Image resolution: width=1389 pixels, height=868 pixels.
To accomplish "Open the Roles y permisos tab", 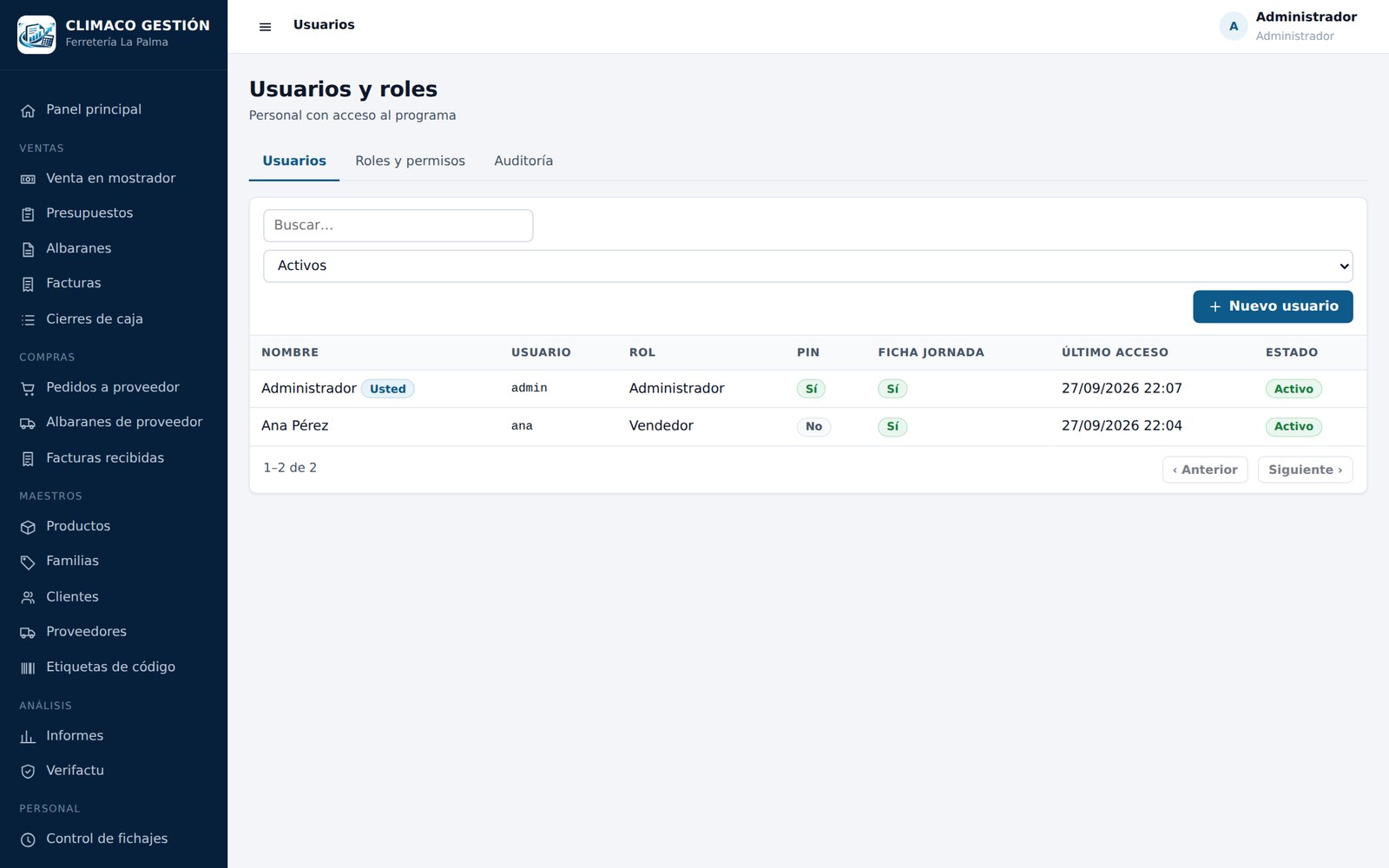I will click(x=410, y=161).
